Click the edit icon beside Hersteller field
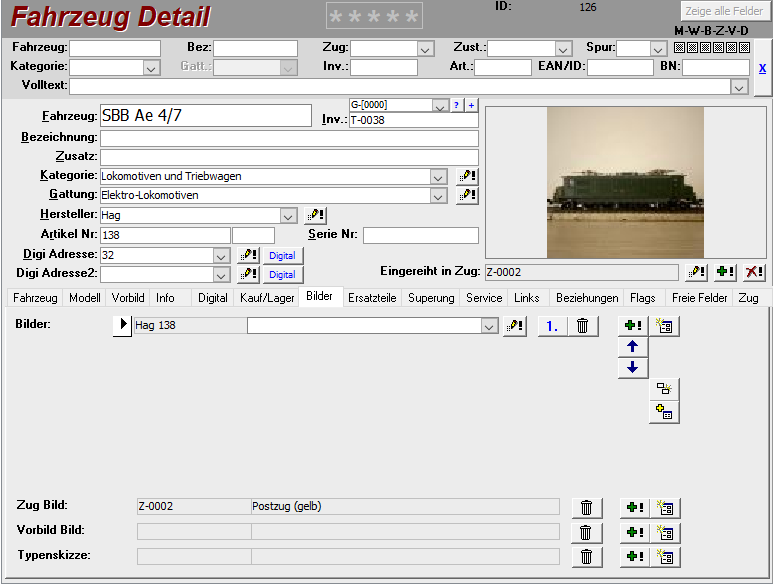 tap(316, 215)
